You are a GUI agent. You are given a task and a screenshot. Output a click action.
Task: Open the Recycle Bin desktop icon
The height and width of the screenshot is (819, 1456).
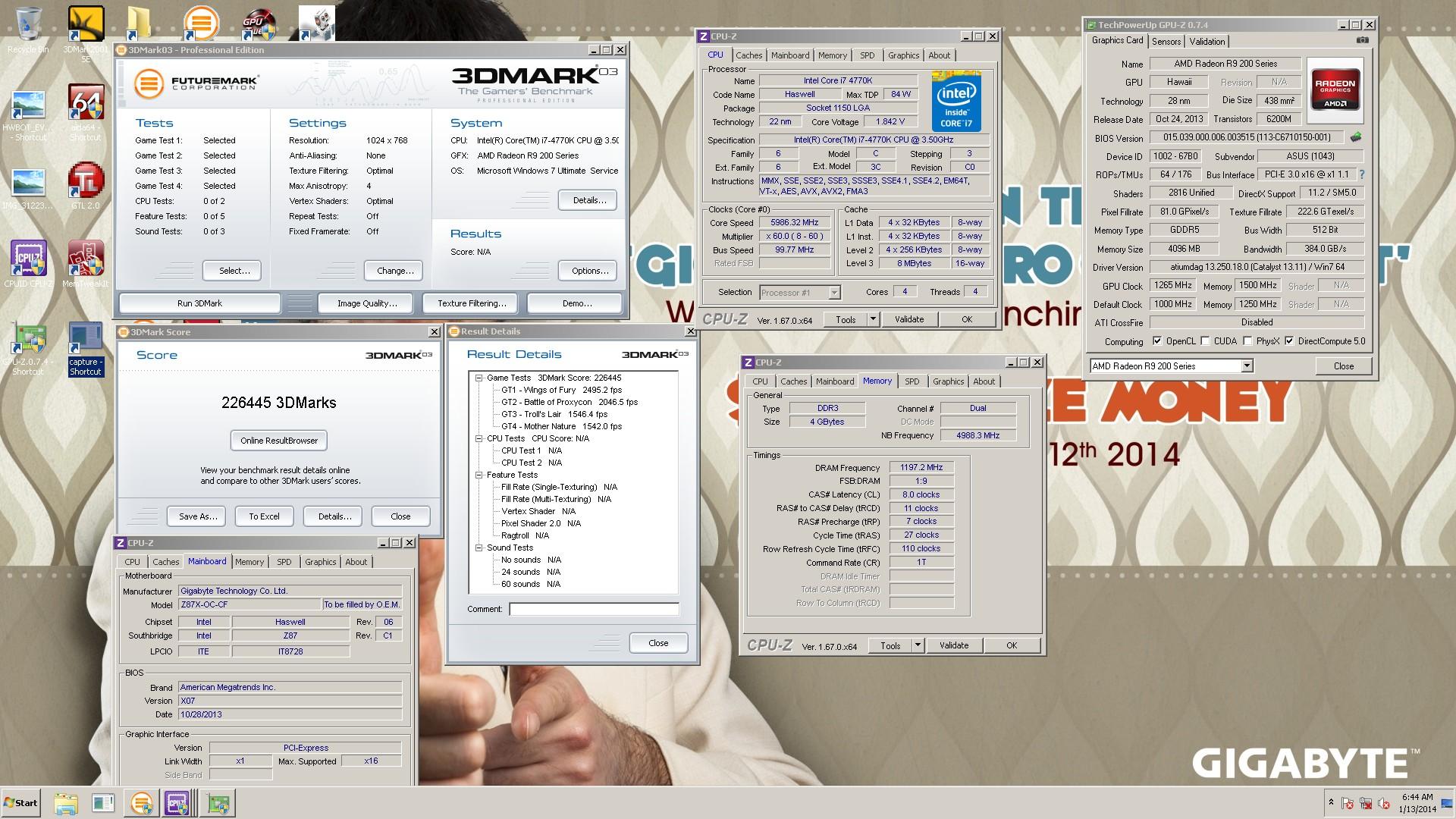pos(28,30)
